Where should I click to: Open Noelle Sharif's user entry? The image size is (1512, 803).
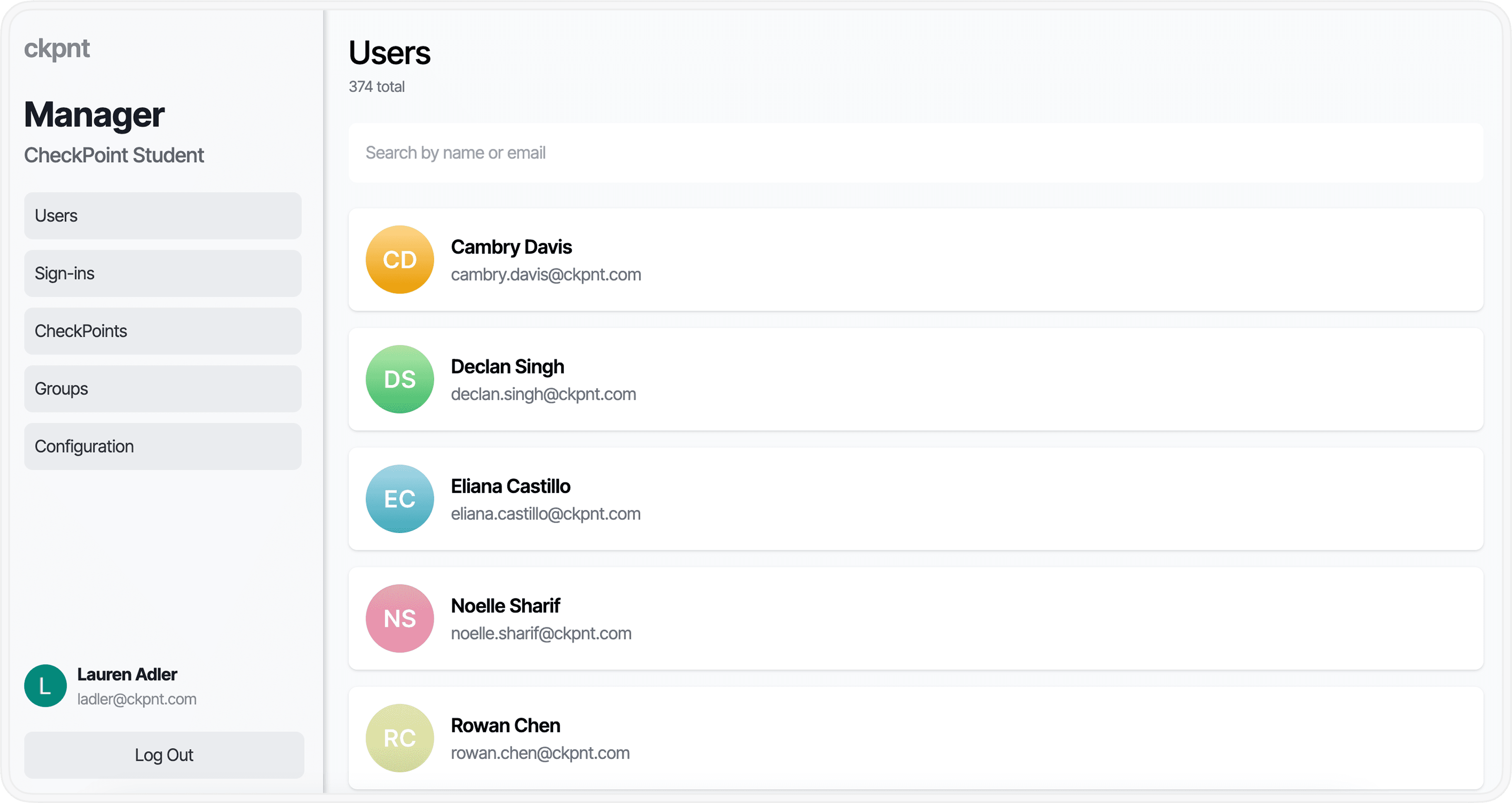coord(916,619)
